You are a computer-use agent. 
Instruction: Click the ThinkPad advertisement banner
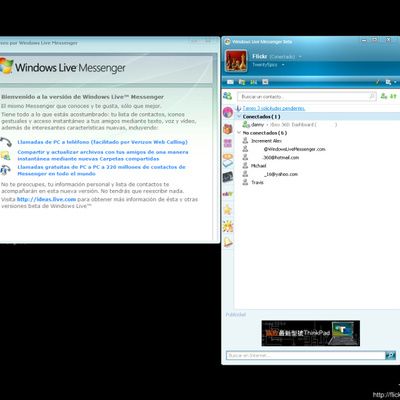(x=311, y=333)
